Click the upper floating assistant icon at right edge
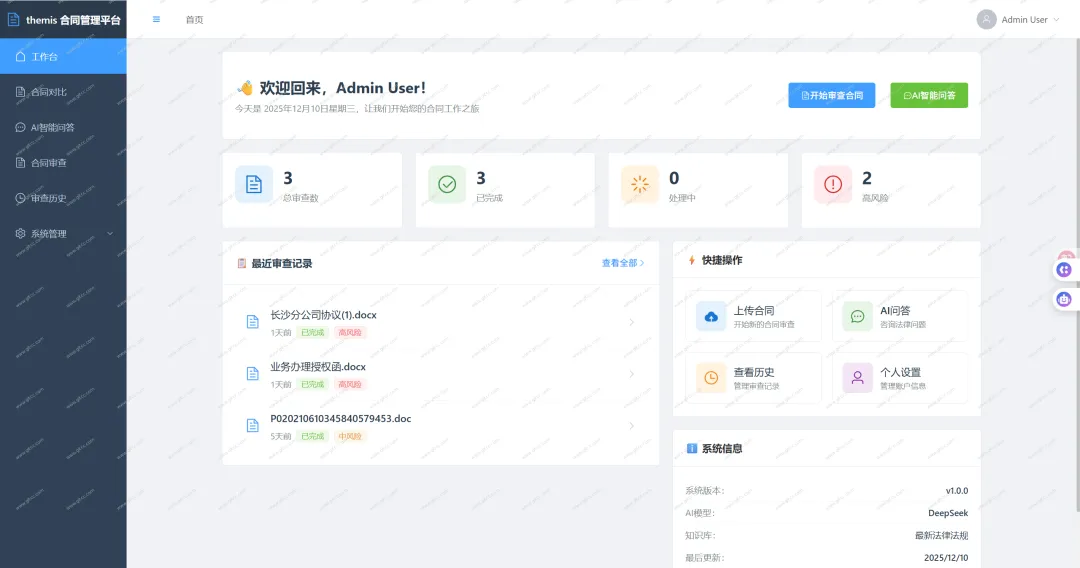1080x568 pixels. (x=1064, y=270)
